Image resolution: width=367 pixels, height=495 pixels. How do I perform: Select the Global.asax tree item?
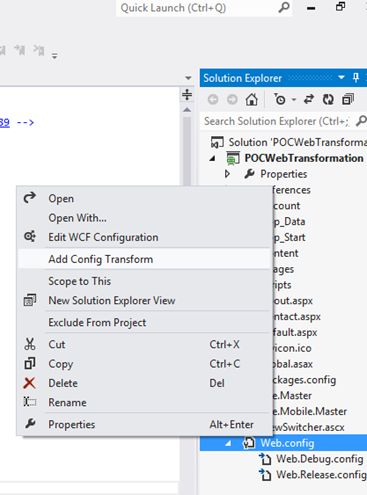pyautogui.click(x=292, y=364)
